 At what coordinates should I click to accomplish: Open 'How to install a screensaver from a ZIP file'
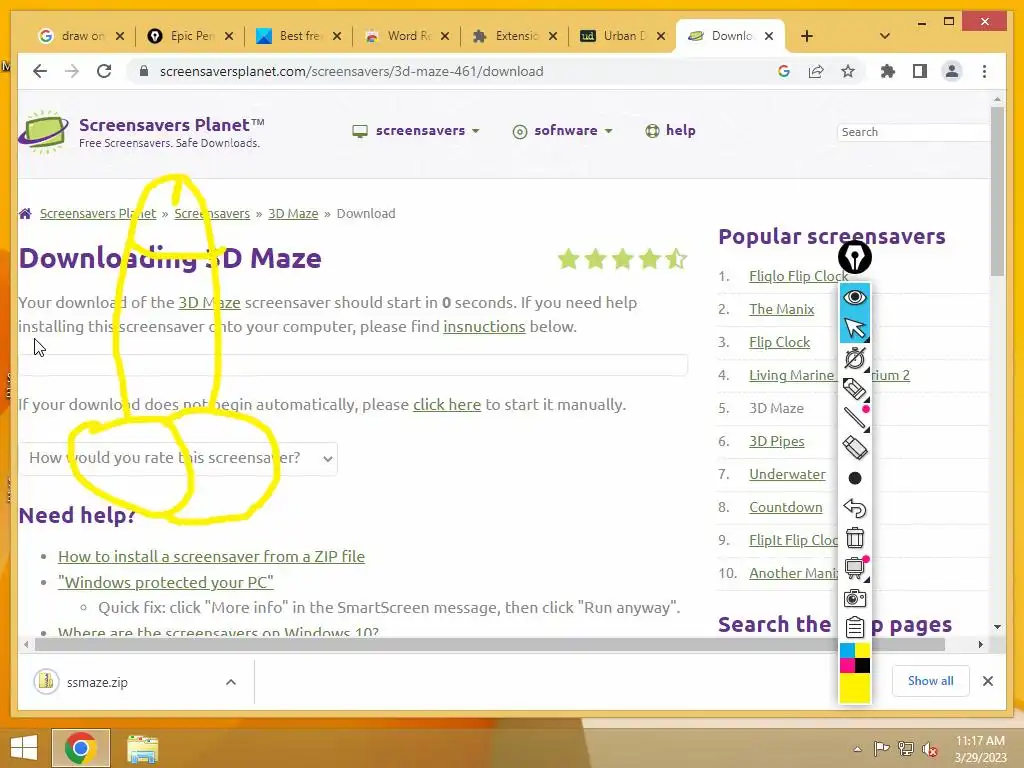[212, 556]
